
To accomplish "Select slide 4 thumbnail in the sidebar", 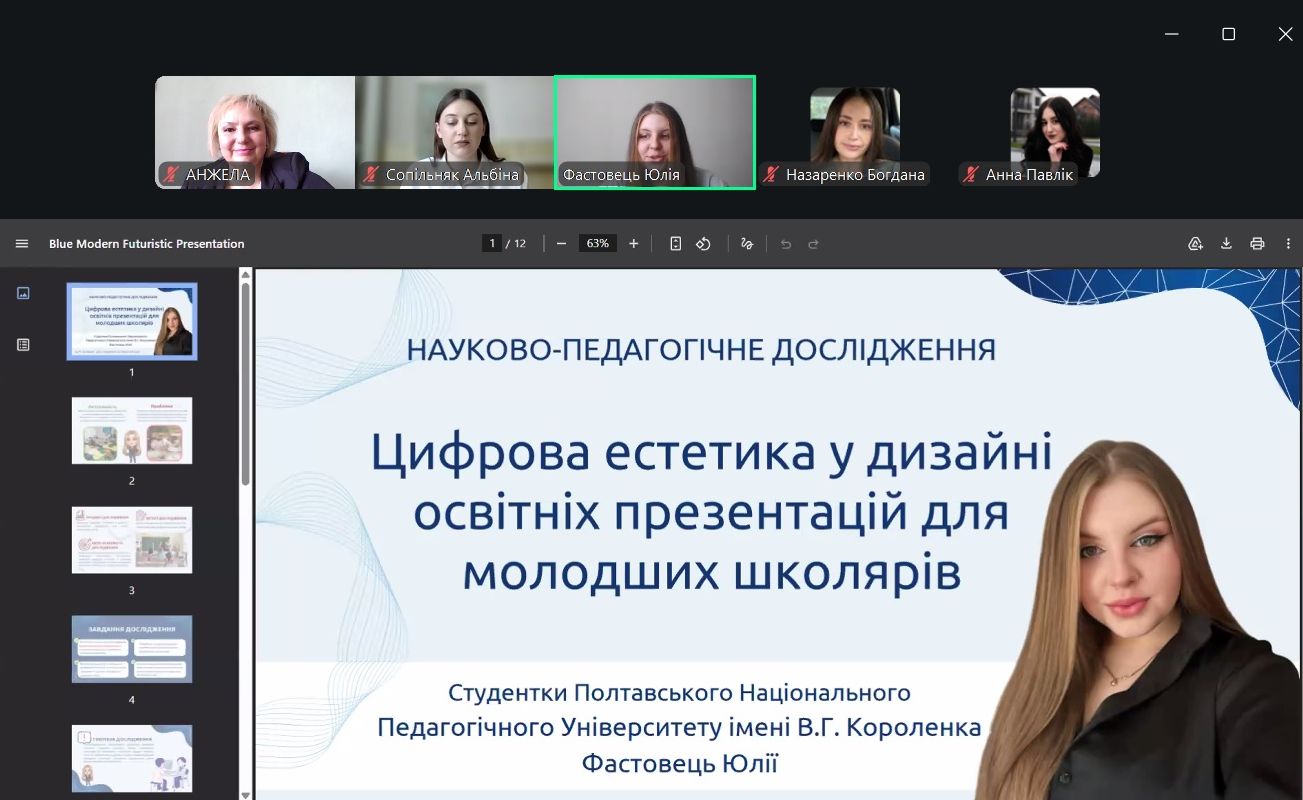I will coord(132,649).
